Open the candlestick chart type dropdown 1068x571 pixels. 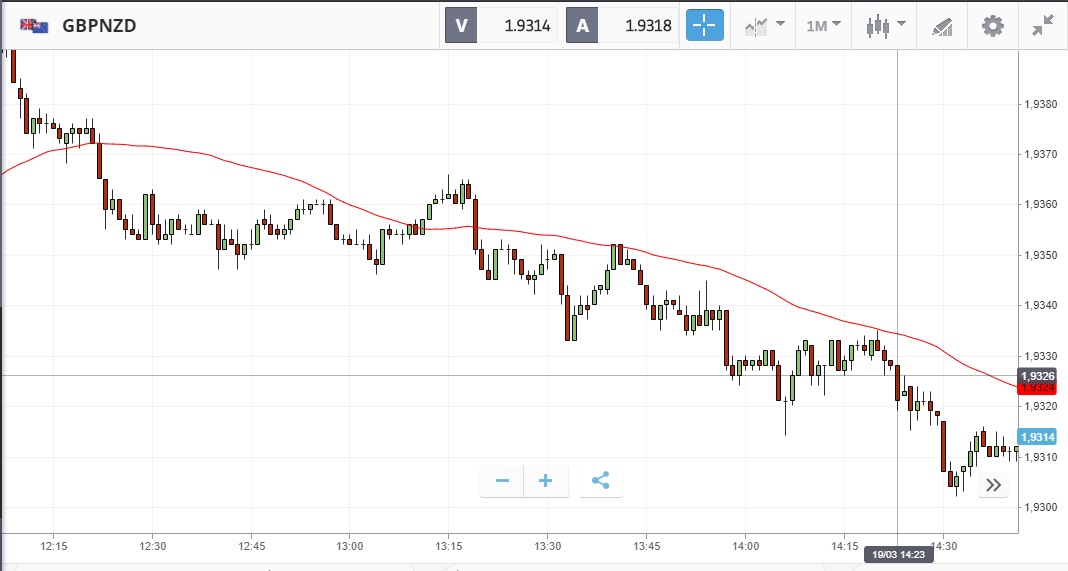pyautogui.click(x=885, y=26)
